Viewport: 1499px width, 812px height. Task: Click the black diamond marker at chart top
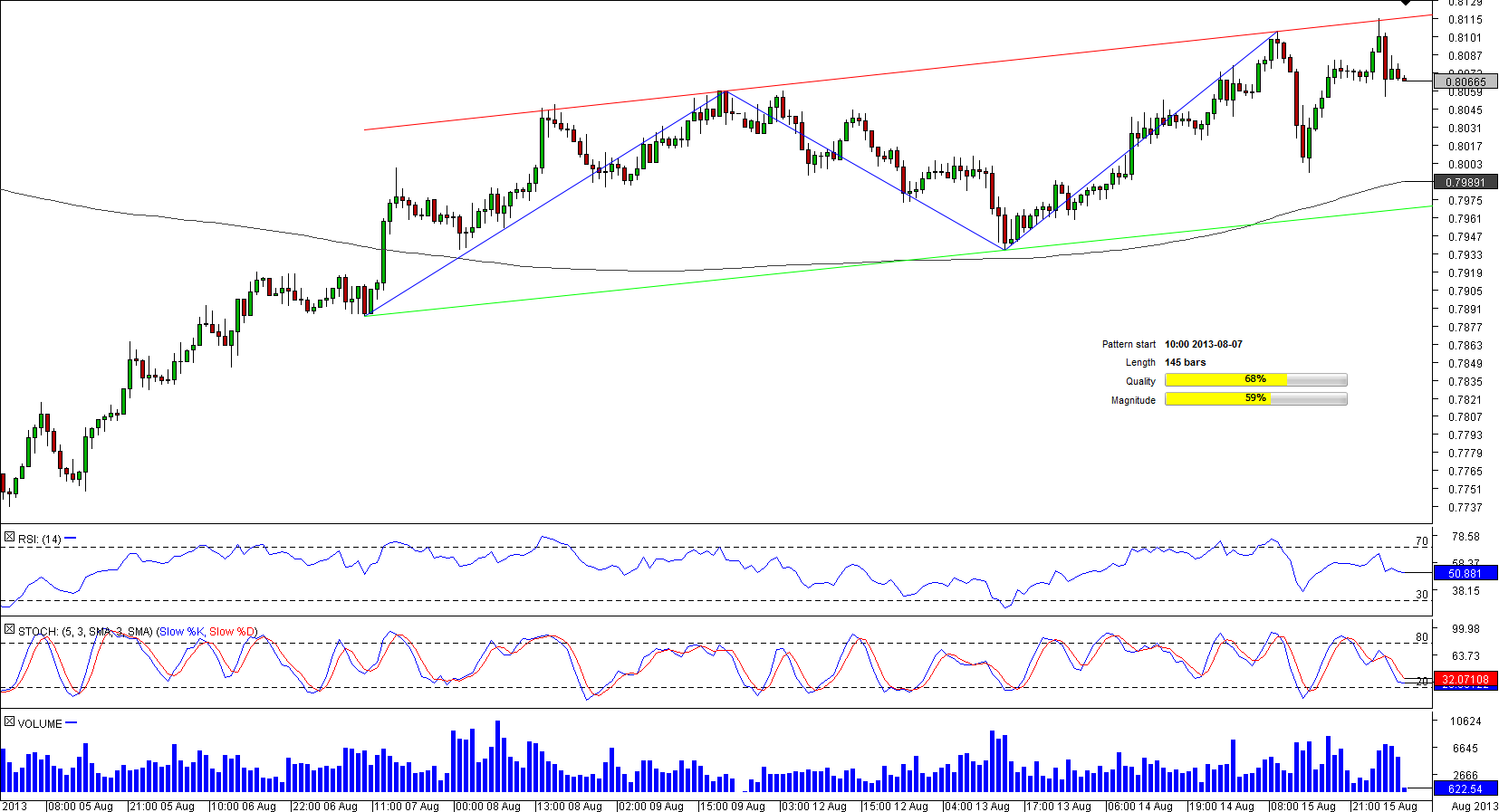click(x=1406, y=3)
